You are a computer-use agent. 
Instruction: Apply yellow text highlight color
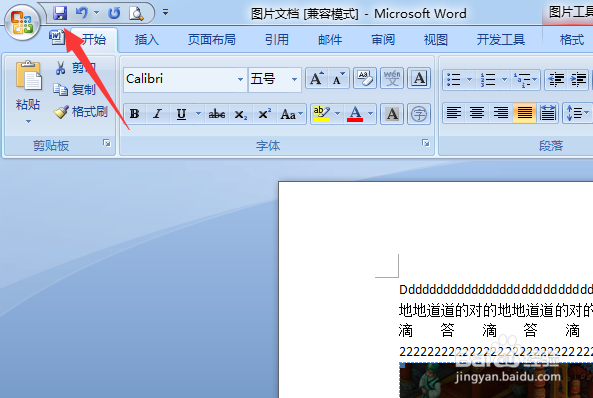(322, 113)
